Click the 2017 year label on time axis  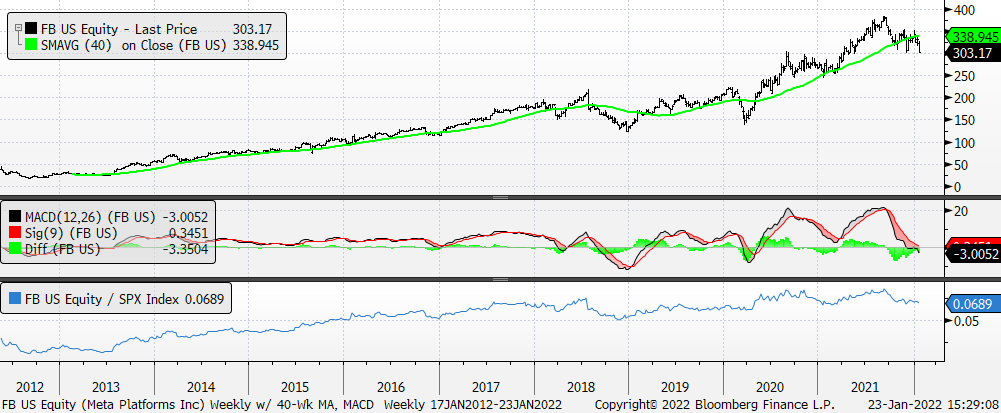(x=486, y=387)
